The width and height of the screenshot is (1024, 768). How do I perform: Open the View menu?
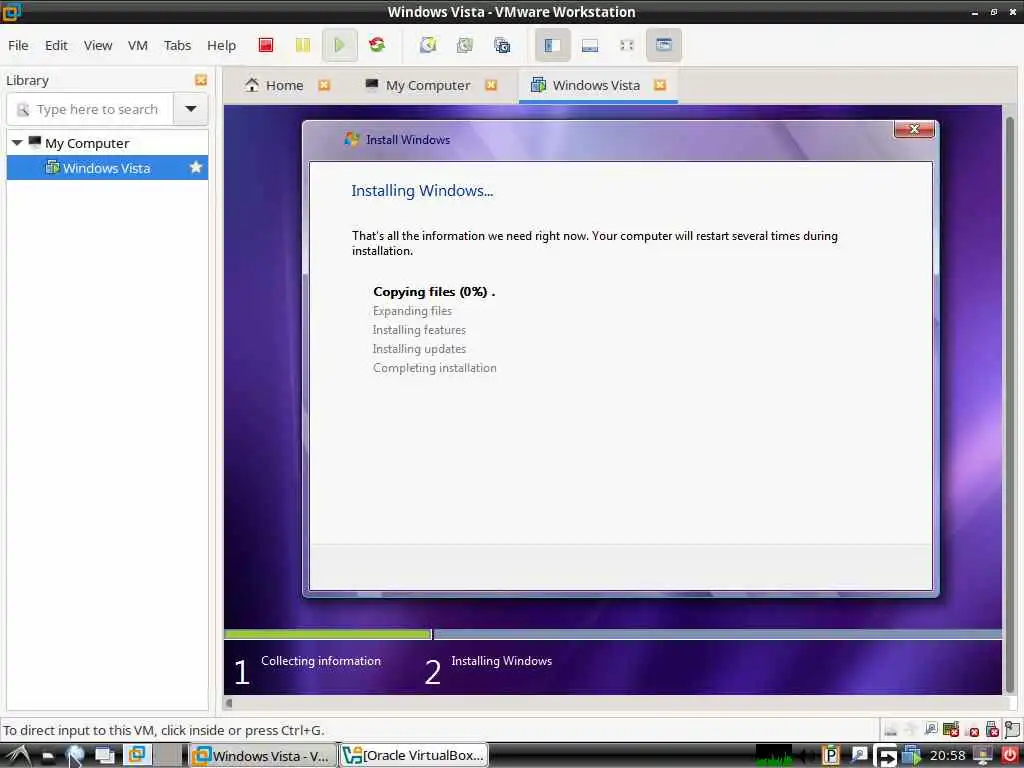(x=98, y=45)
